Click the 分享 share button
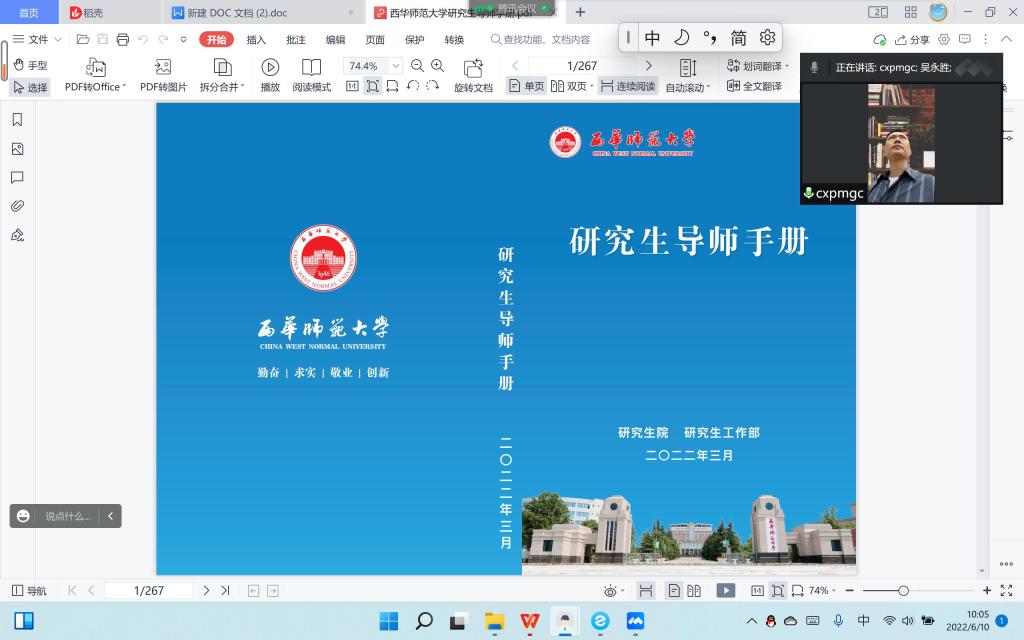Viewport: 1024px width, 640px height. tap(912, 40)
